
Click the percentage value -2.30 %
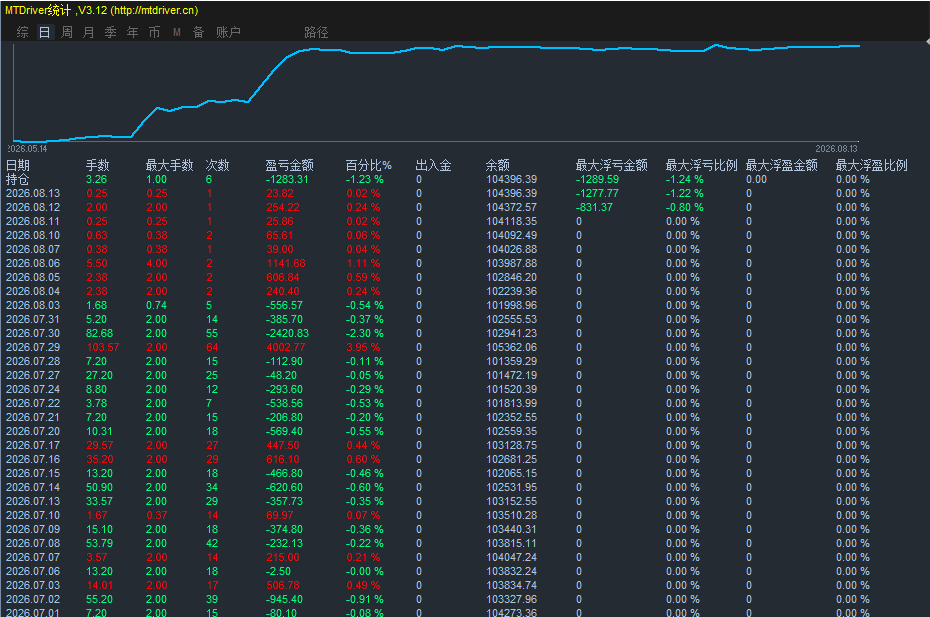coord(365,333)
